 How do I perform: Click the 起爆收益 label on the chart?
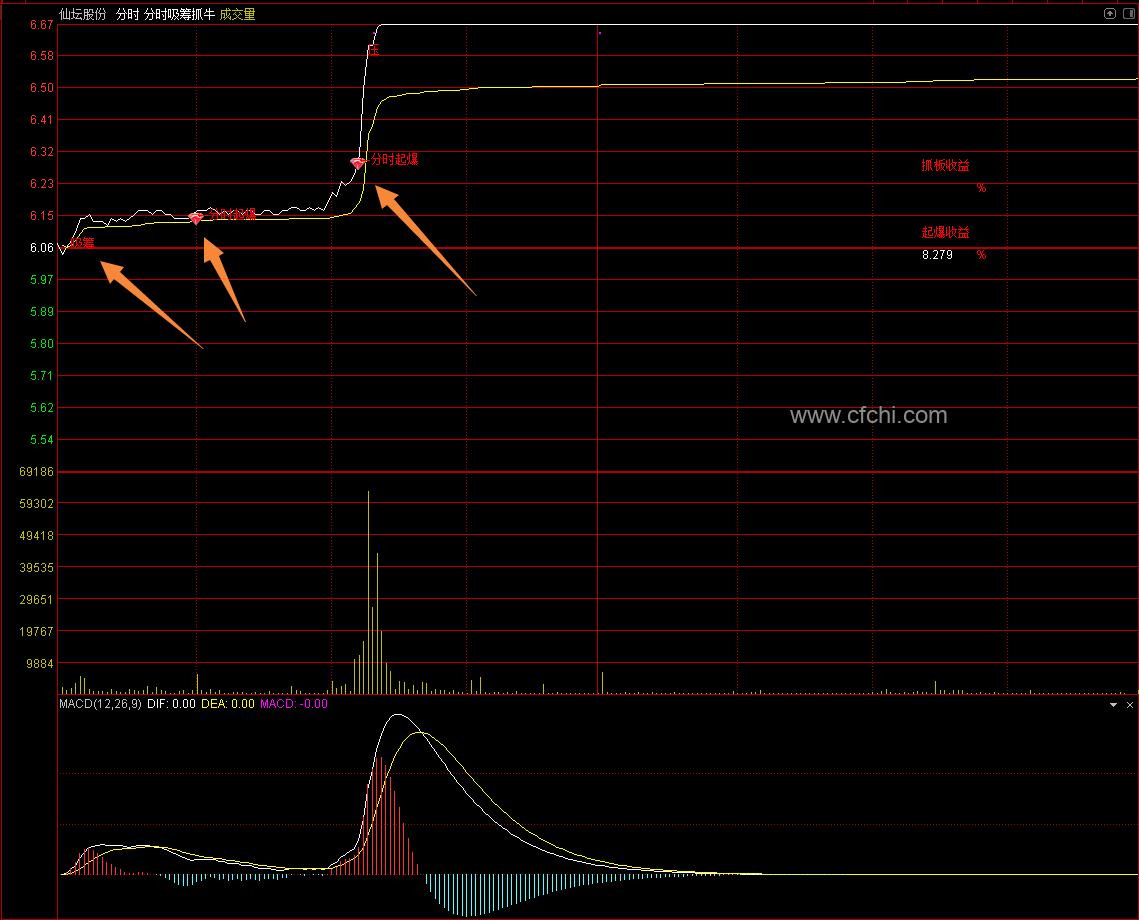(x=945, y=232)
